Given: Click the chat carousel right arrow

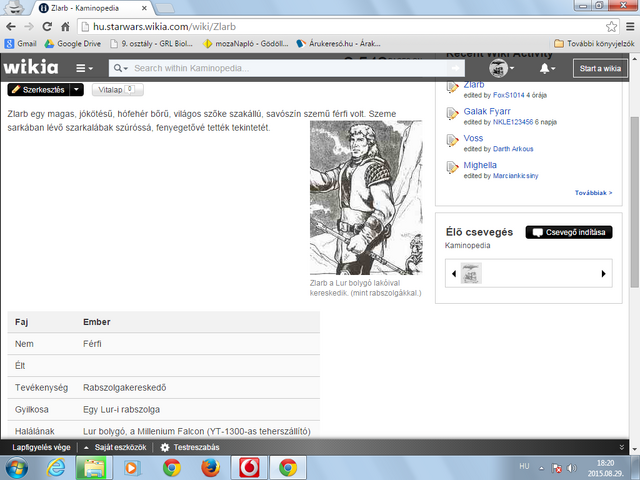Looking at the screenshot, I should 603,274.
